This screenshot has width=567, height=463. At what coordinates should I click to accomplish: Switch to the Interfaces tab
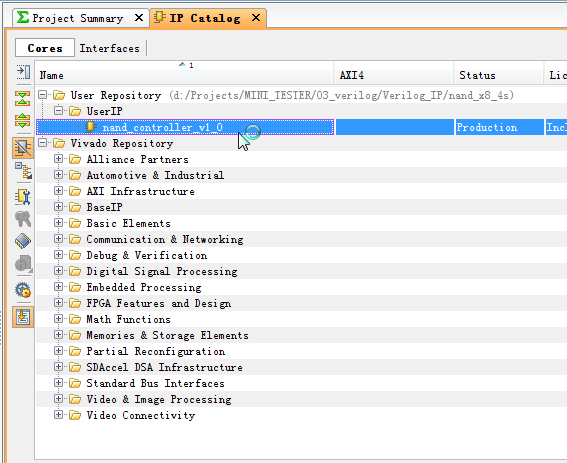pyautogui.click(x=110, y=48)
